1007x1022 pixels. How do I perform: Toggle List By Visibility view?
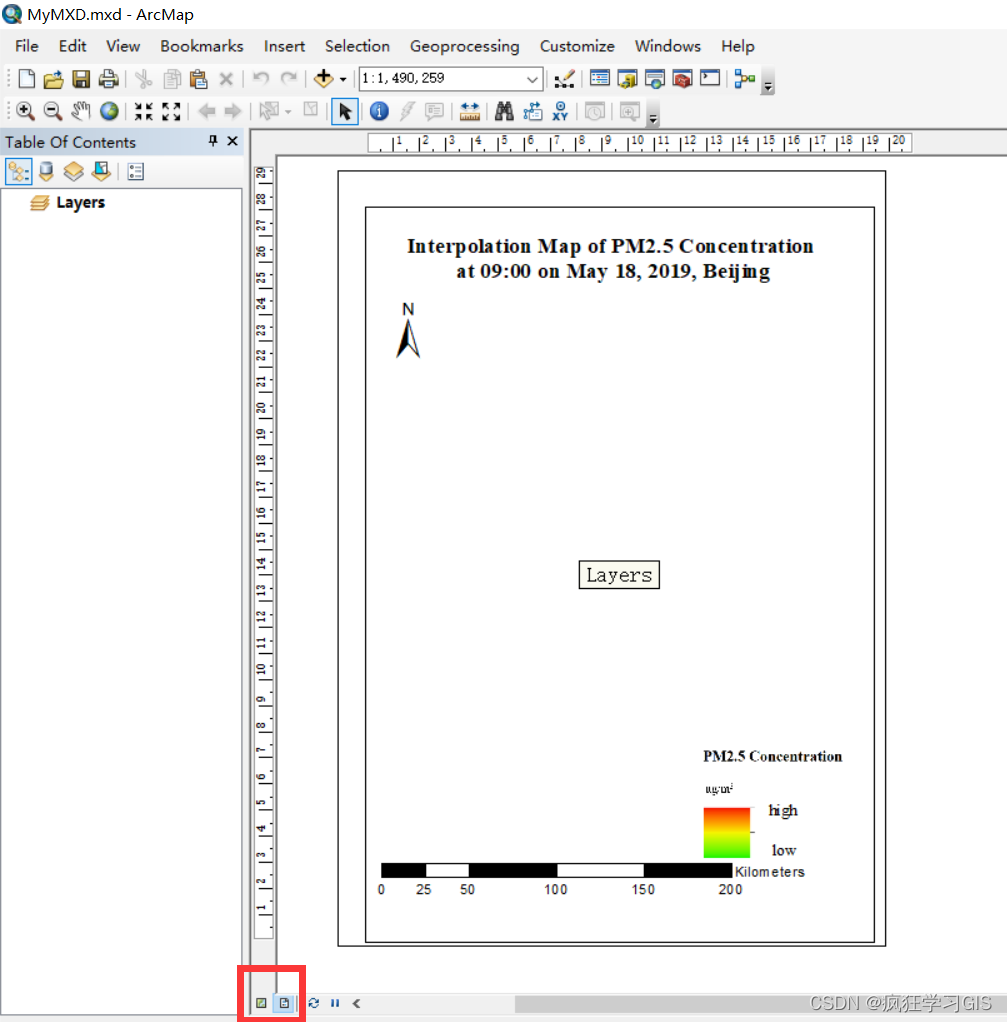(74, 171)
